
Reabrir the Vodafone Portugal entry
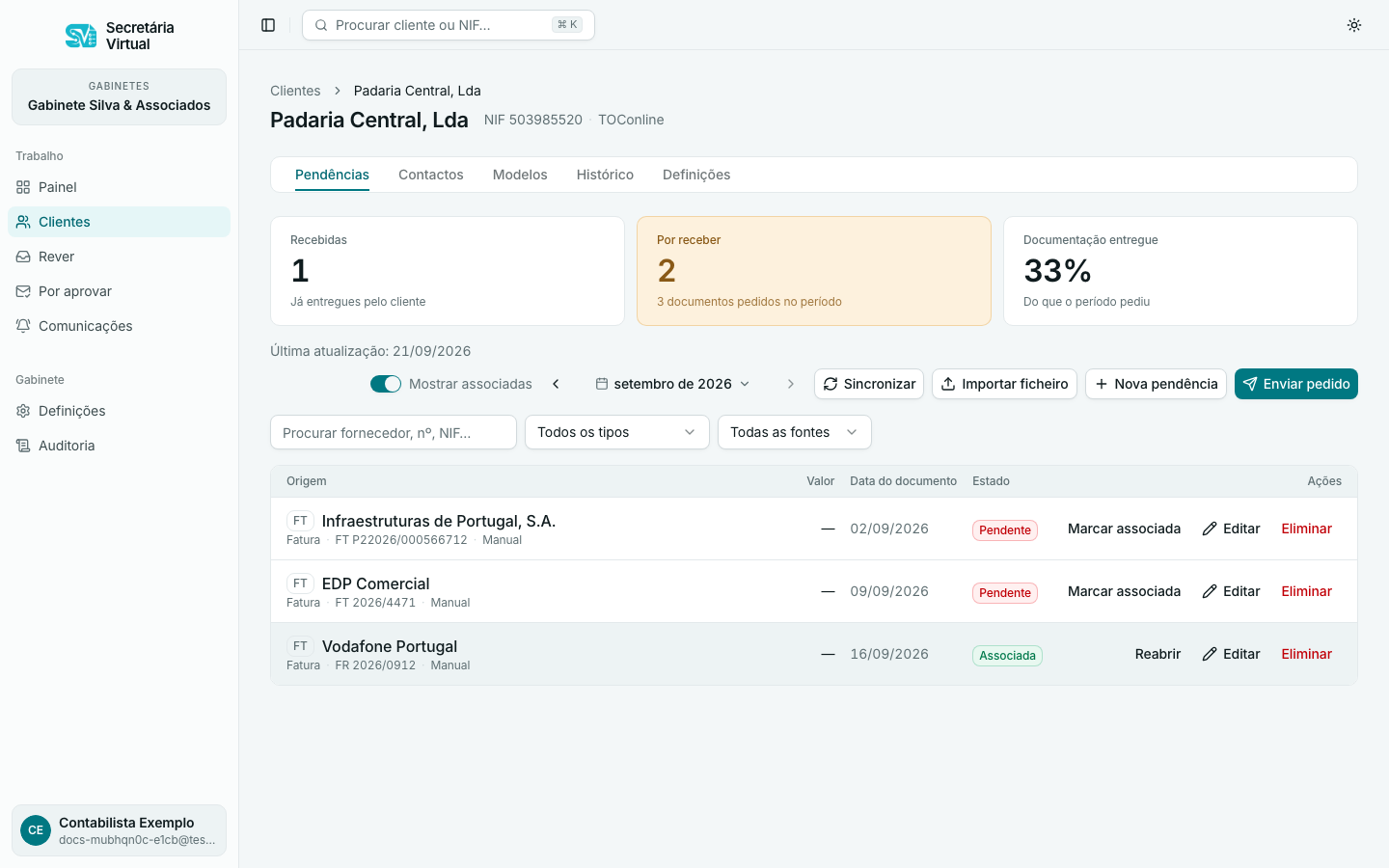(x=1157, y=654)
